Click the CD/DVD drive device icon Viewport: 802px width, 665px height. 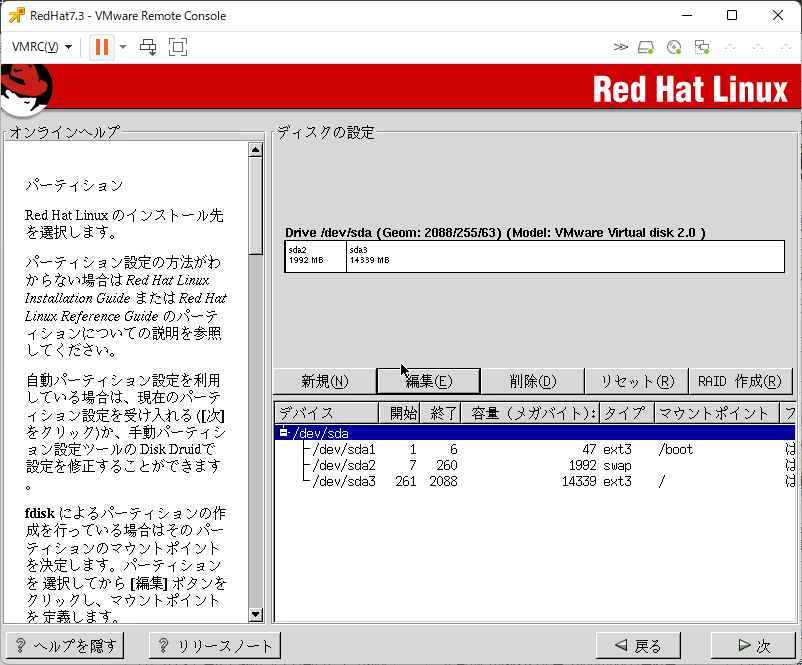click(x=674, y=48)
